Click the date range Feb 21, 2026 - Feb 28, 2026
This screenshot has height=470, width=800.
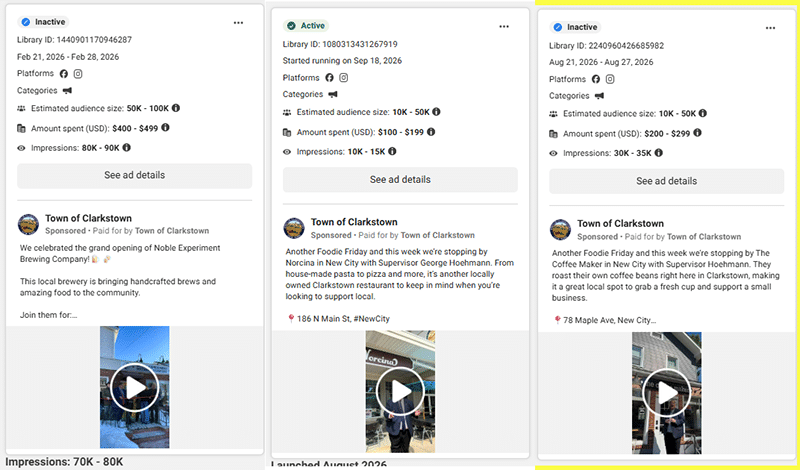(x=68, y=57)
